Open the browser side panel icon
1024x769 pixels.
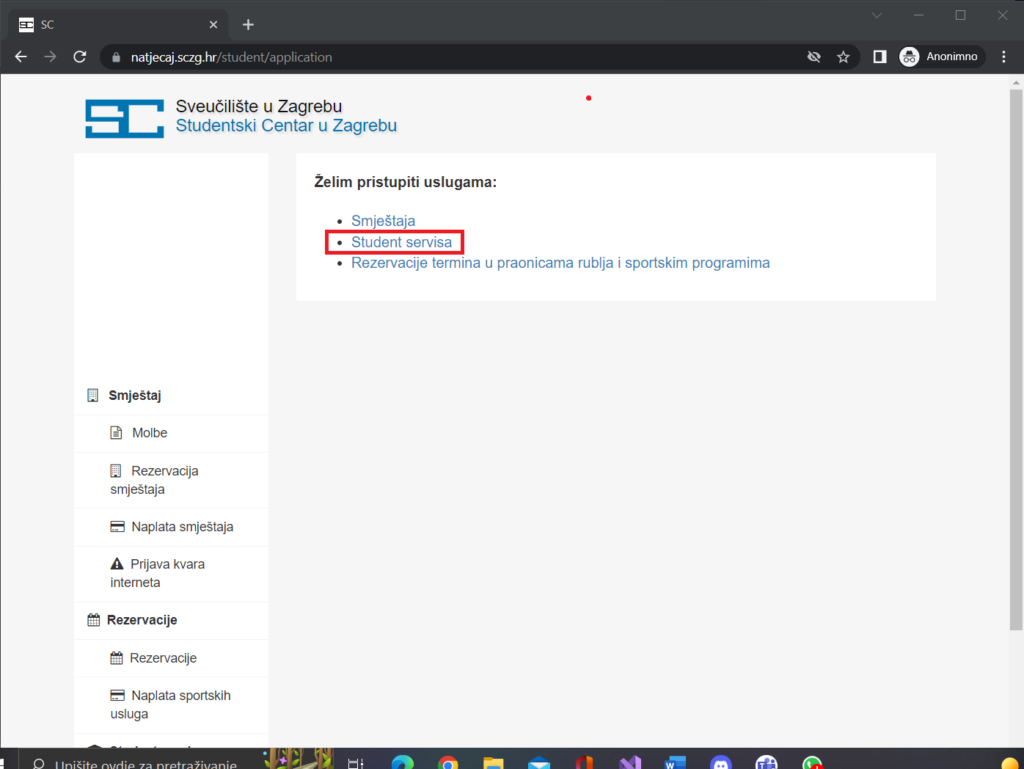[x=879, y=57]
